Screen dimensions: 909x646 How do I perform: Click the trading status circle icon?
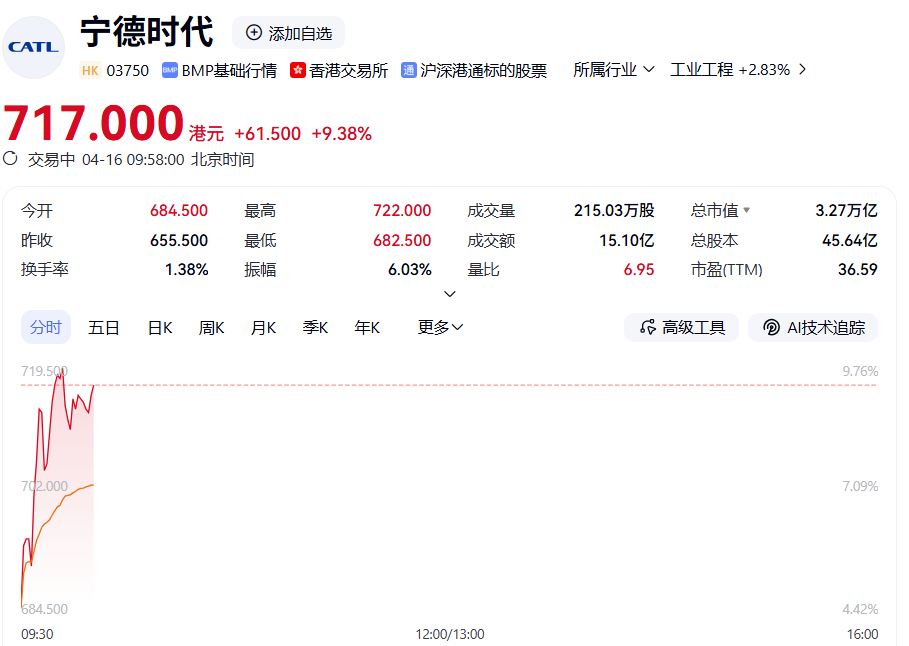coord(11,158)
